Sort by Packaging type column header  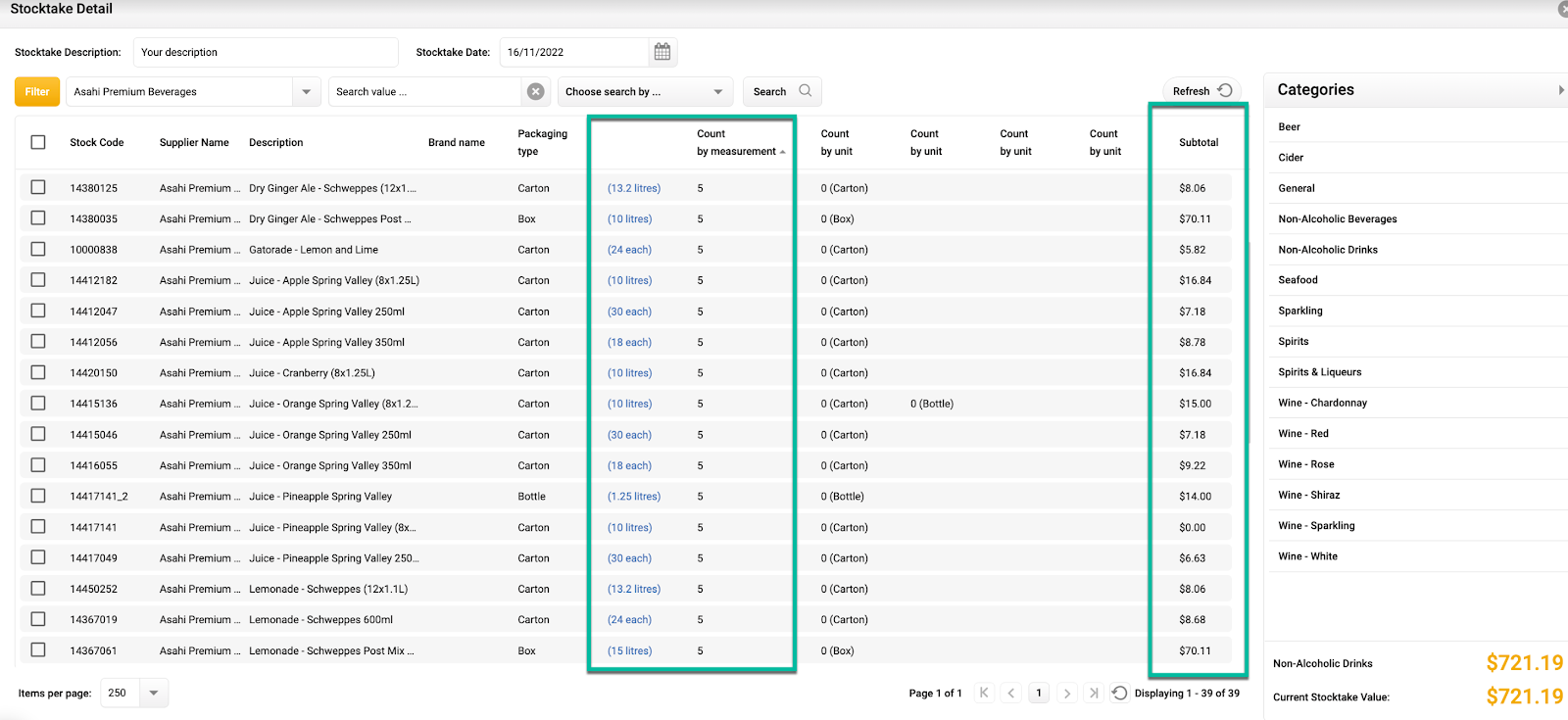coord(542,142)
